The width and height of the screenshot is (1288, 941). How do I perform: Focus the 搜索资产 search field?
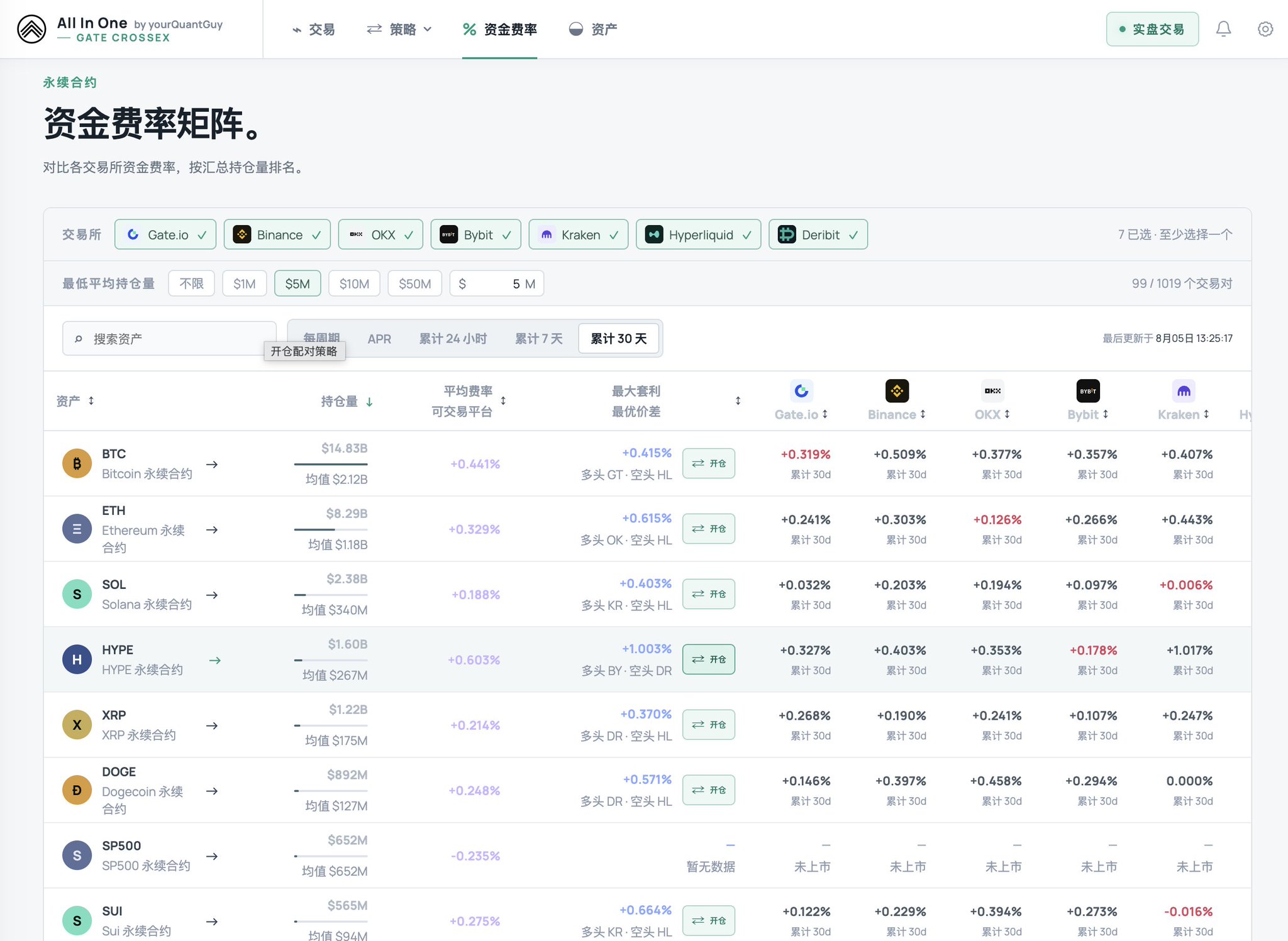169,339
